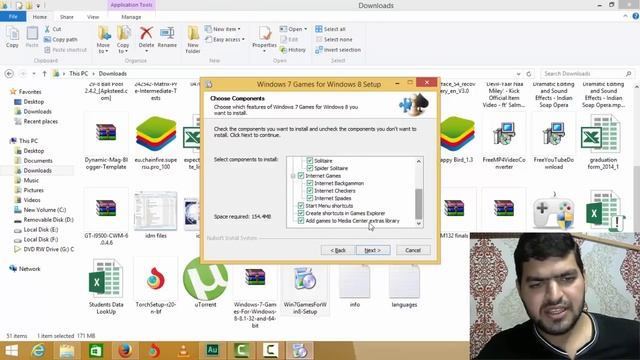The image size is (640, 360).
Task: Open the File menu tab
Action: point(13,17)
